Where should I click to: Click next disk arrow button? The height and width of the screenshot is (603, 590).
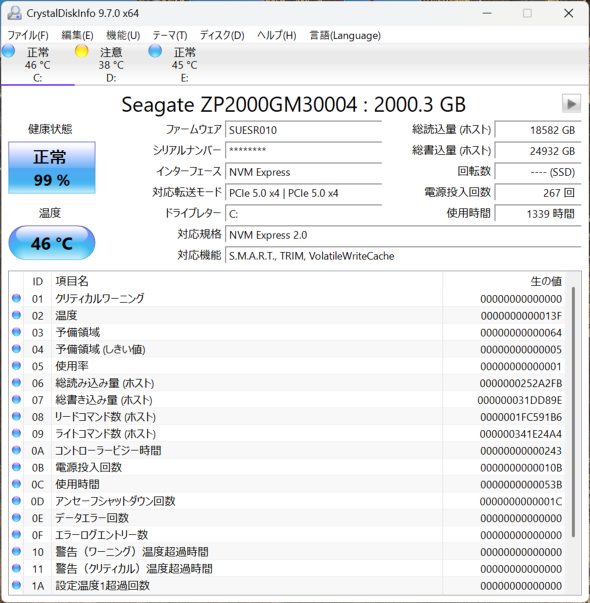pyautogui.click(x=571, y=103)
